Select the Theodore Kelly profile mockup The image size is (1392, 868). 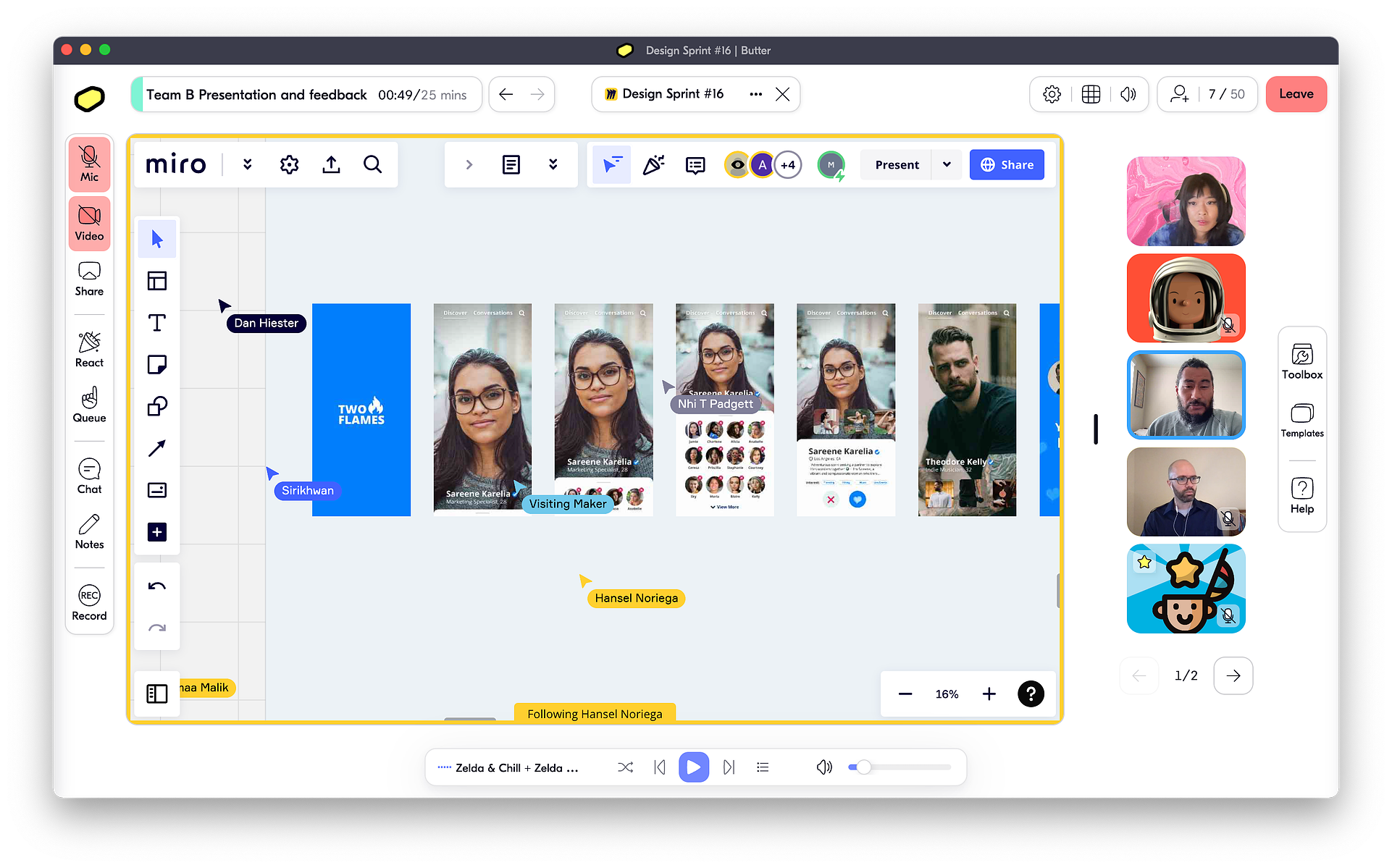pos(967,410)
